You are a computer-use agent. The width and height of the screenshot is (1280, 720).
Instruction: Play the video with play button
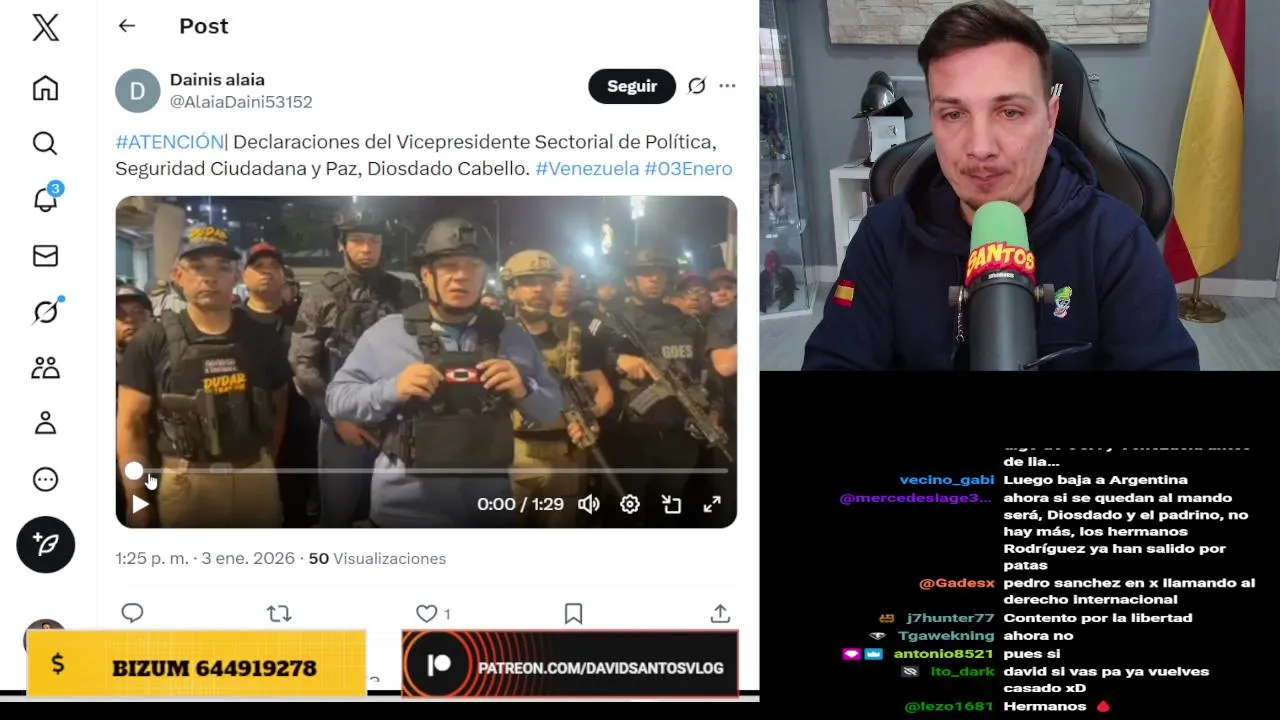pyautogui.click(x=141, y=505)
